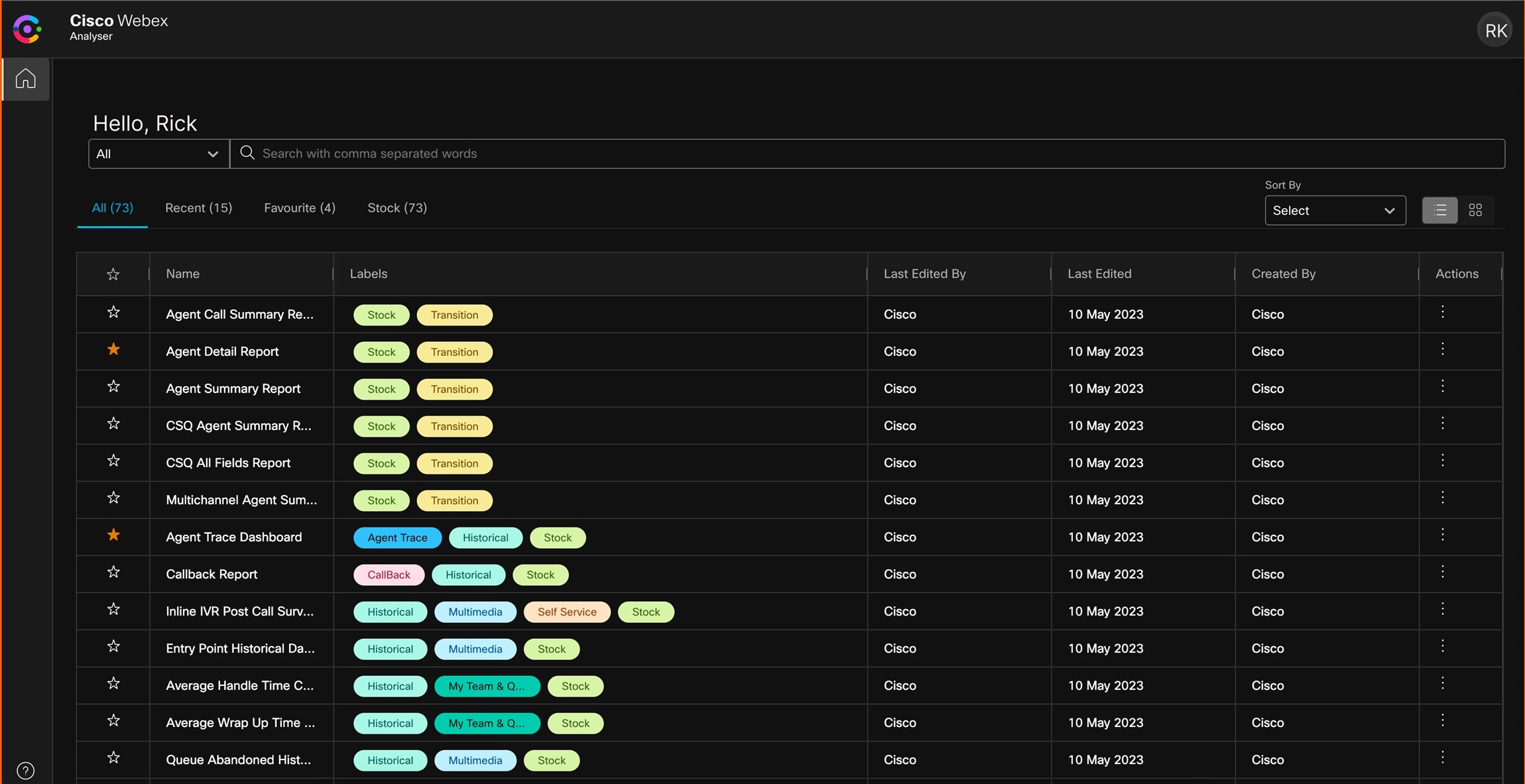1525x784 pixels.
Task: Click the RK profile avatar
Action: pyautogui.click(x=1494, y=29)
